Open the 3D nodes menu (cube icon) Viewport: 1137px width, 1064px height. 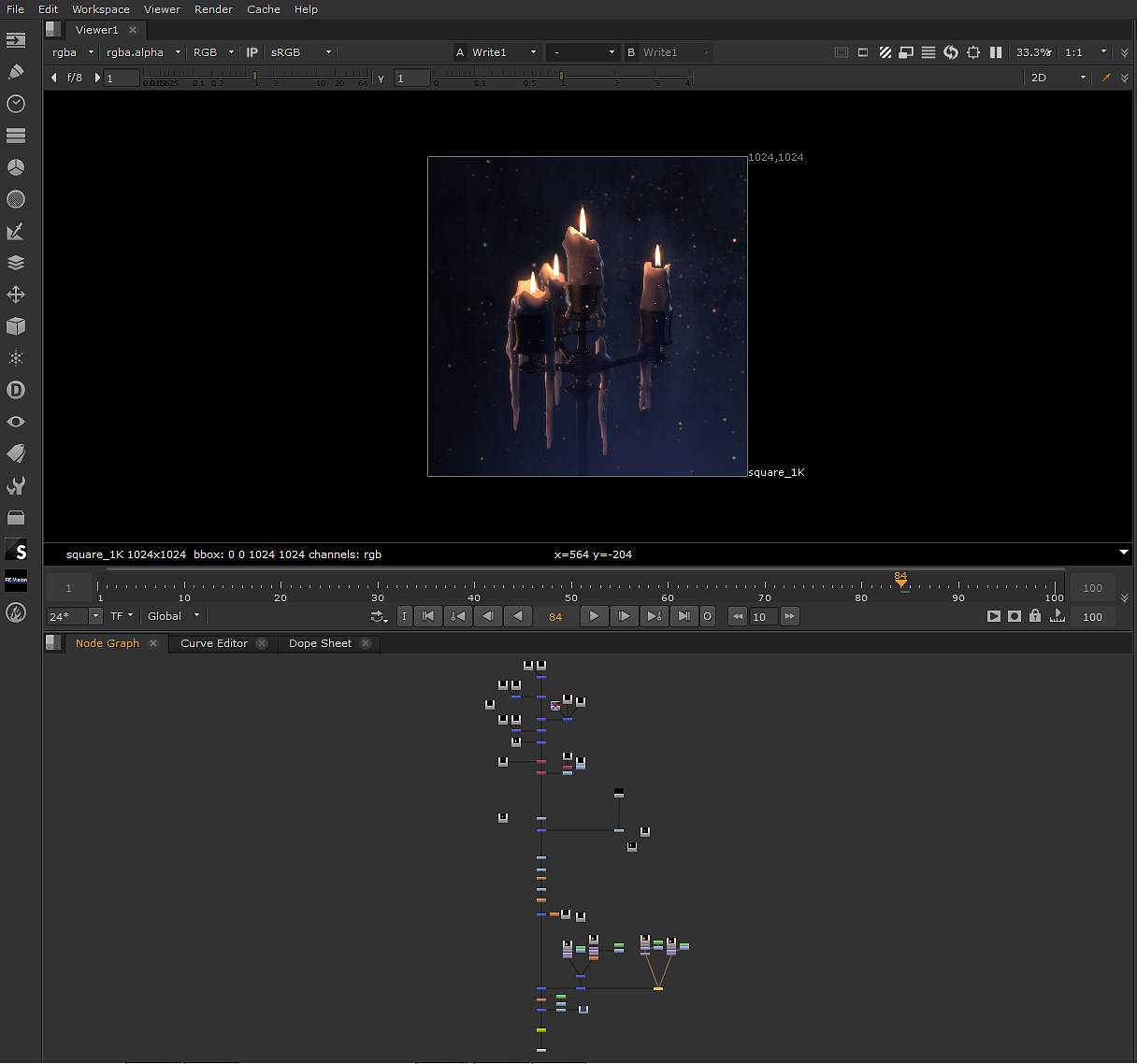coord(16,326)
